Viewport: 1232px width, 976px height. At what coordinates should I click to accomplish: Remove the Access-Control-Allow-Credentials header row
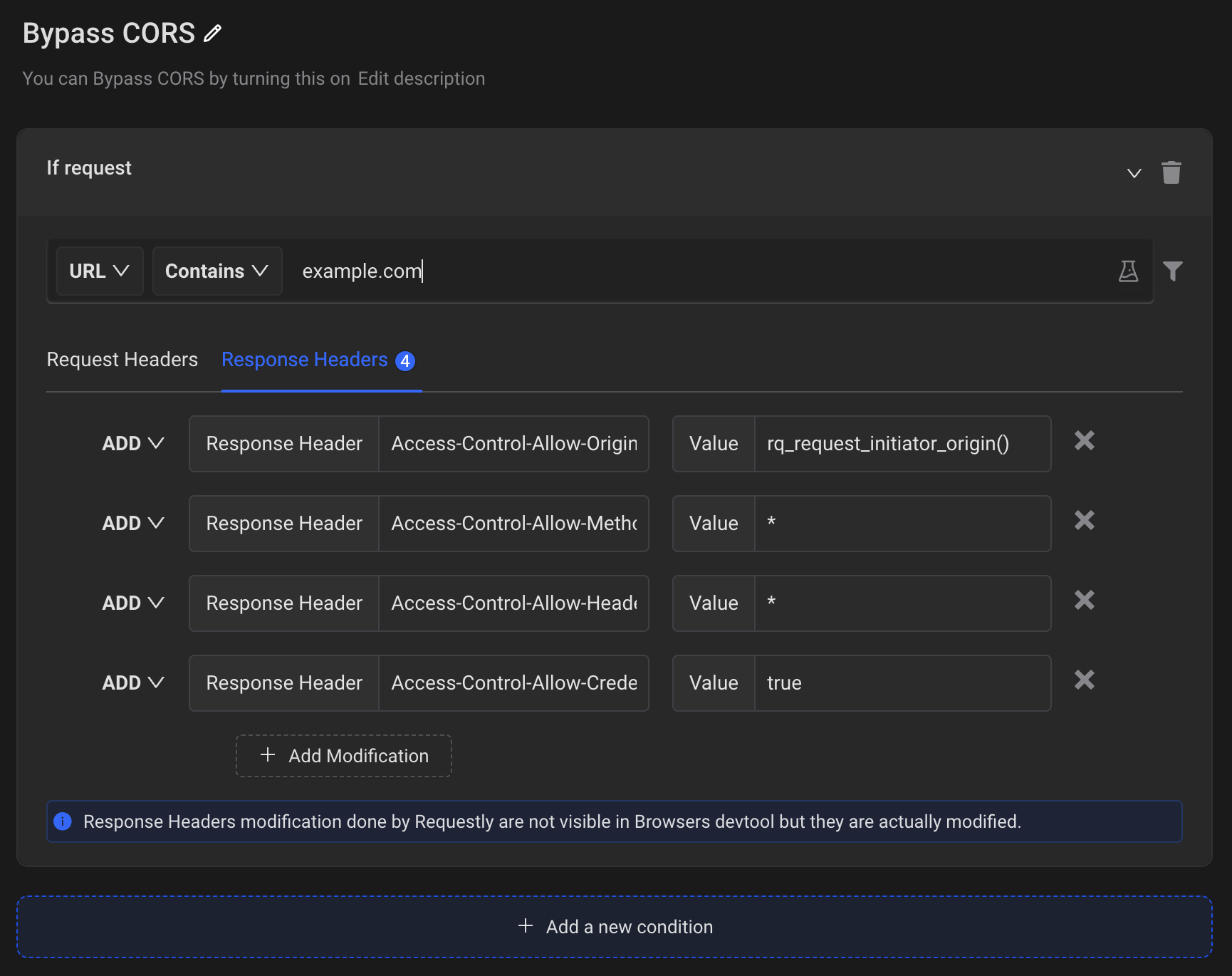pos(1084,680)
